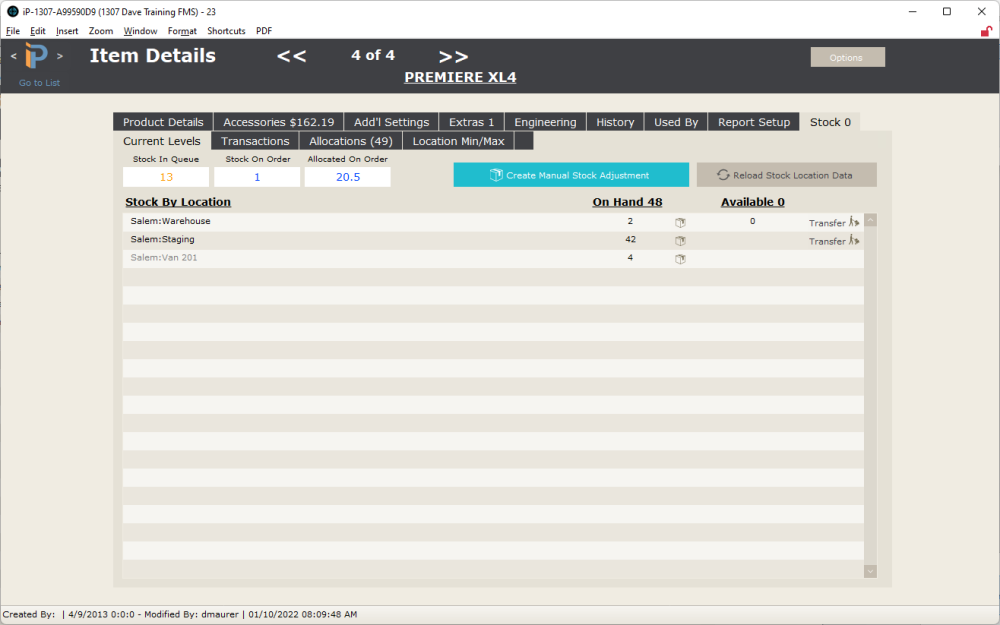Click the box icon in Salem:Warehouse row

point(680,223)
